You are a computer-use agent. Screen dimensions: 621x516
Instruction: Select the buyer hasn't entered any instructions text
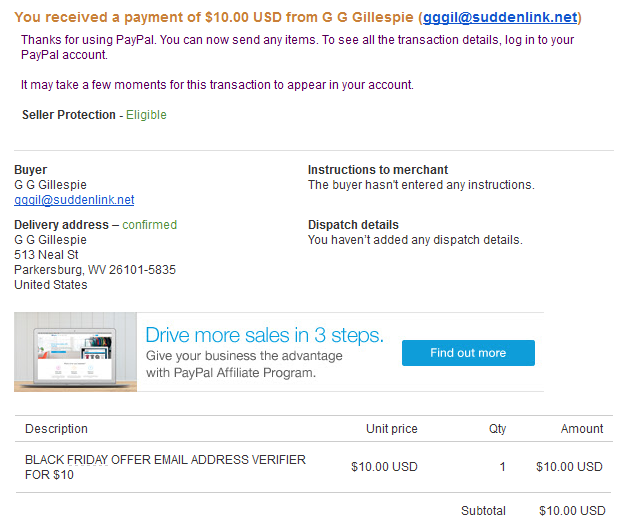point(421,185)
